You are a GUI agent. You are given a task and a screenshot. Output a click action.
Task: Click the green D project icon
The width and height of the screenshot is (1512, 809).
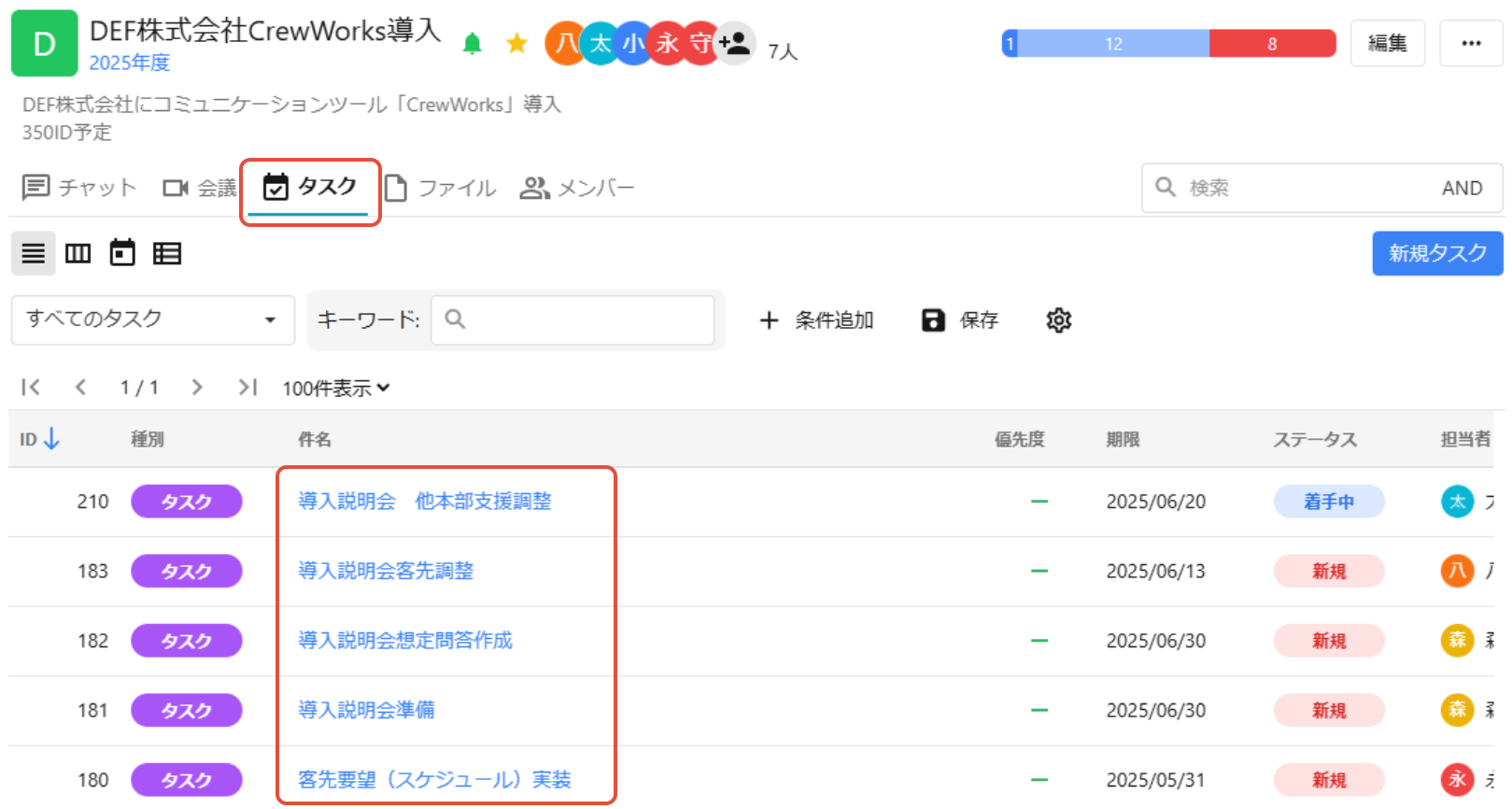pos(44,44)
